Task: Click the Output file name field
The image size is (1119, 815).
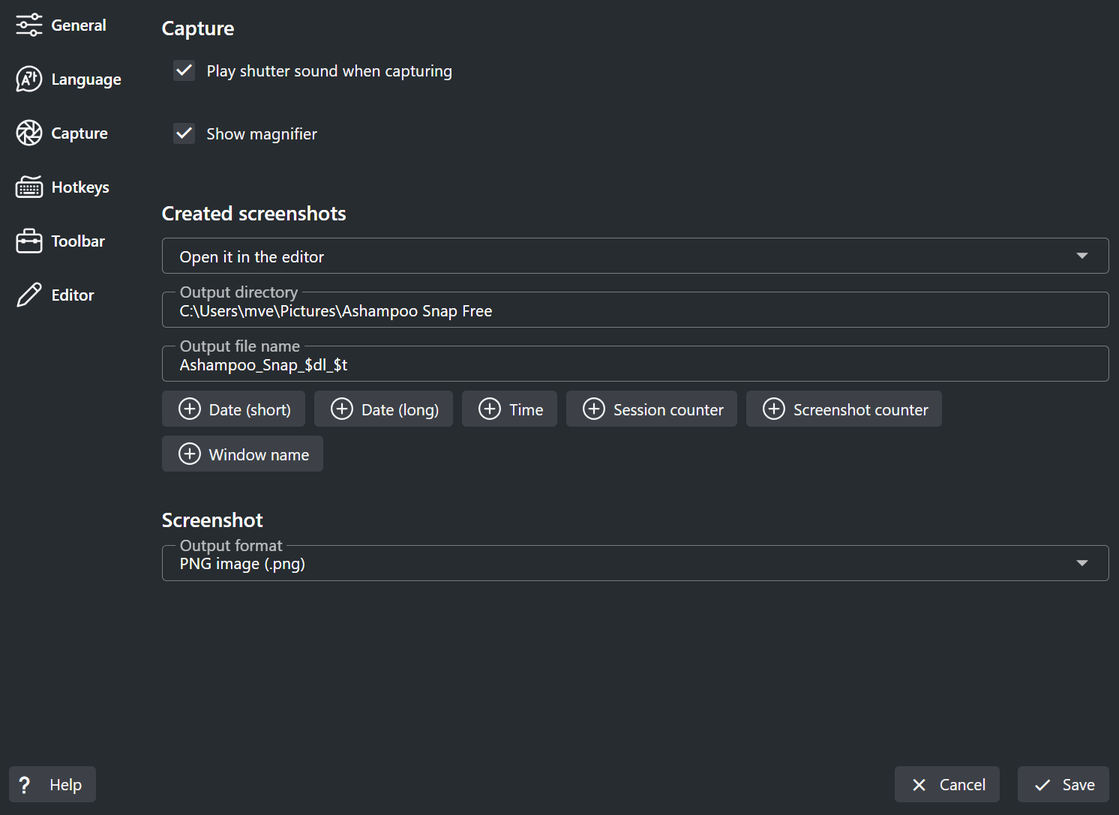Action: click(x=635, y=364)
